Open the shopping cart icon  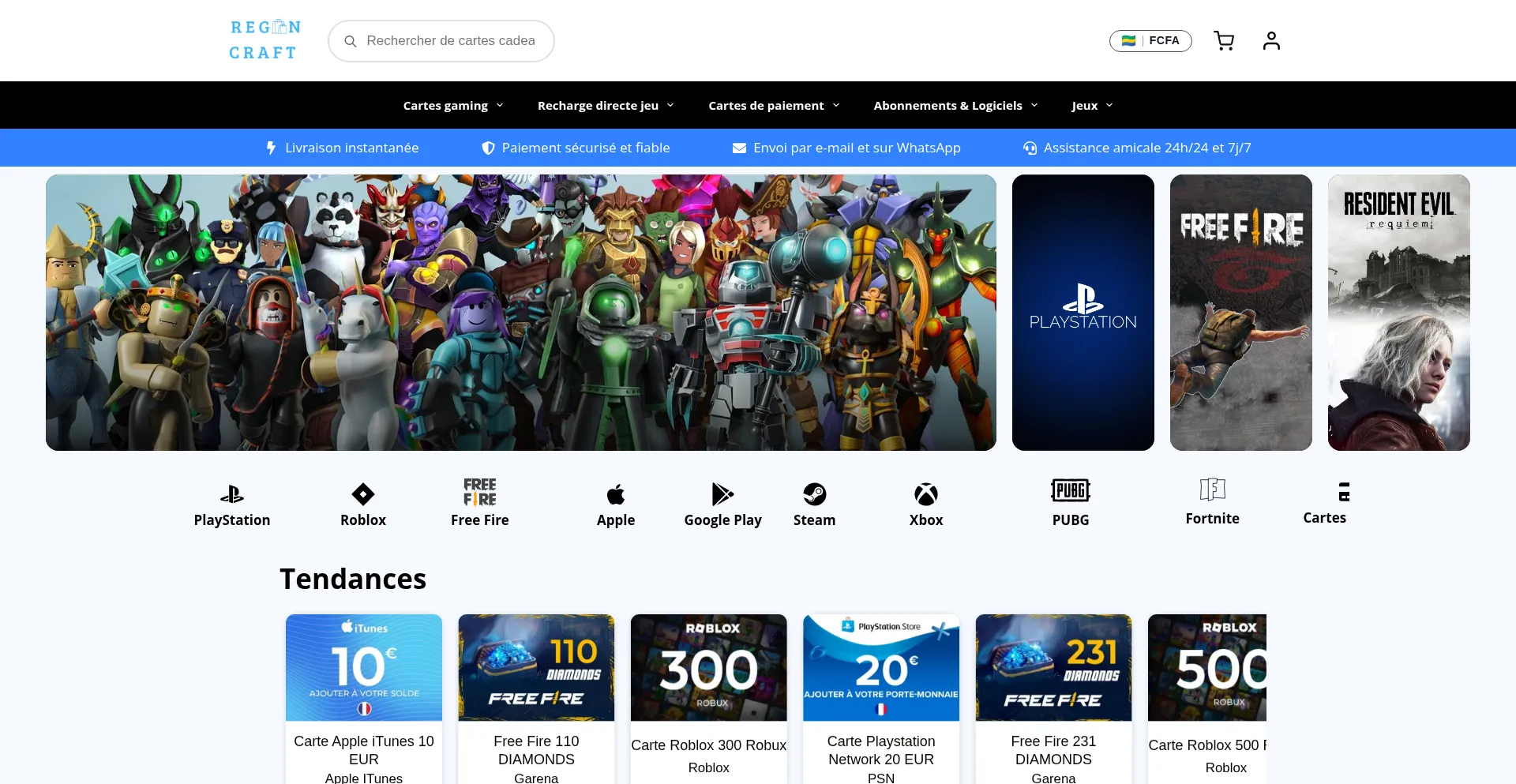pos(1224,41)
